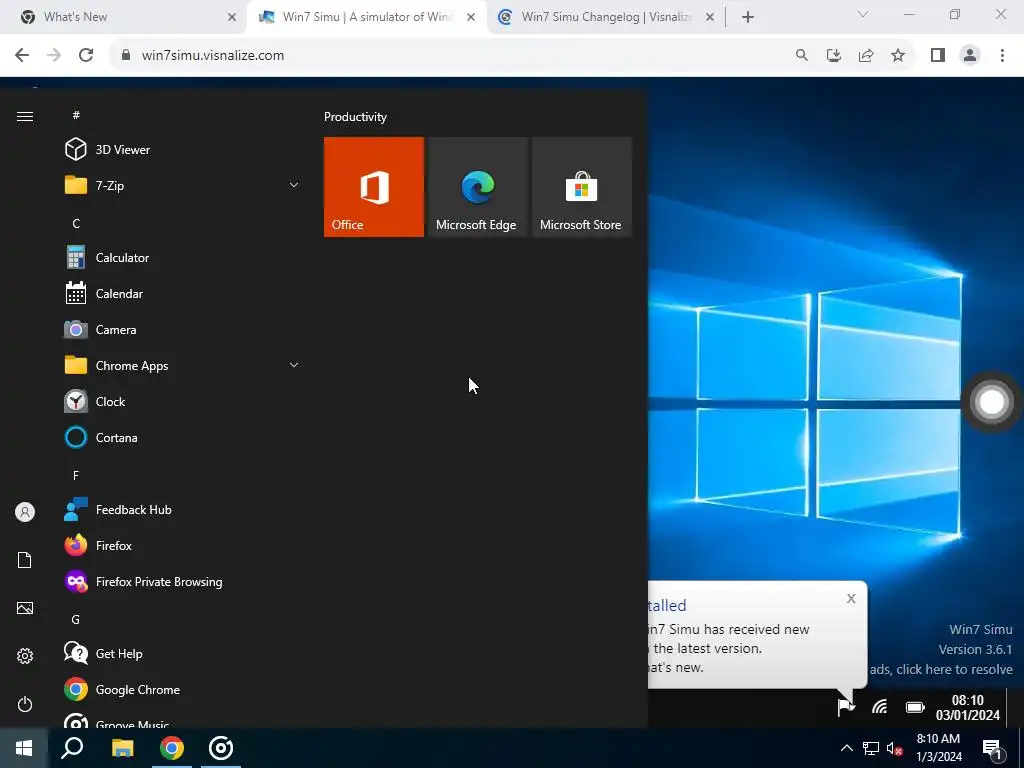Click the network tray icon
Image resolution: width=1024 pixels, height=768 pixels.
tap(871, 748)
